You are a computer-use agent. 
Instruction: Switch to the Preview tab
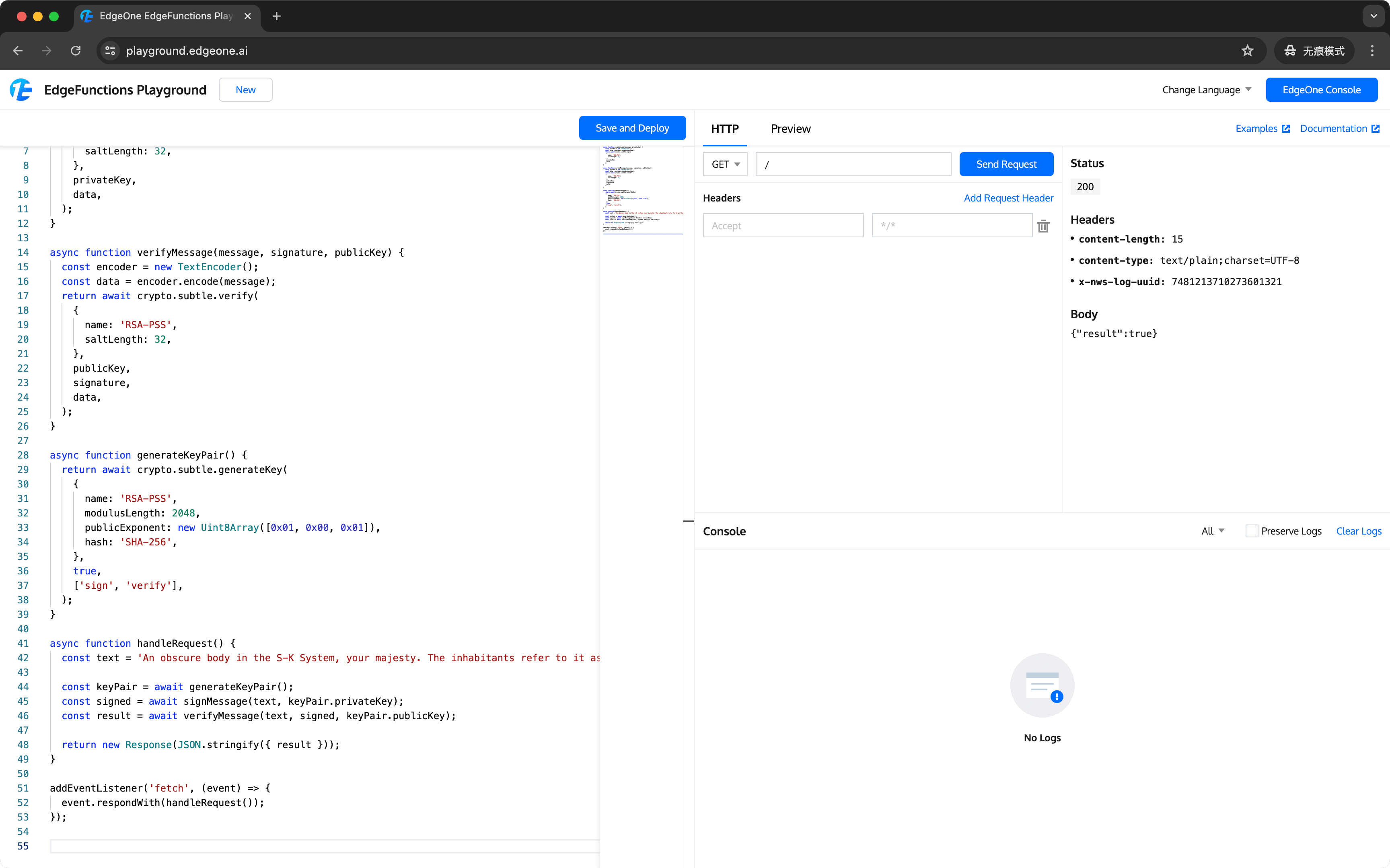click(791, 128)
